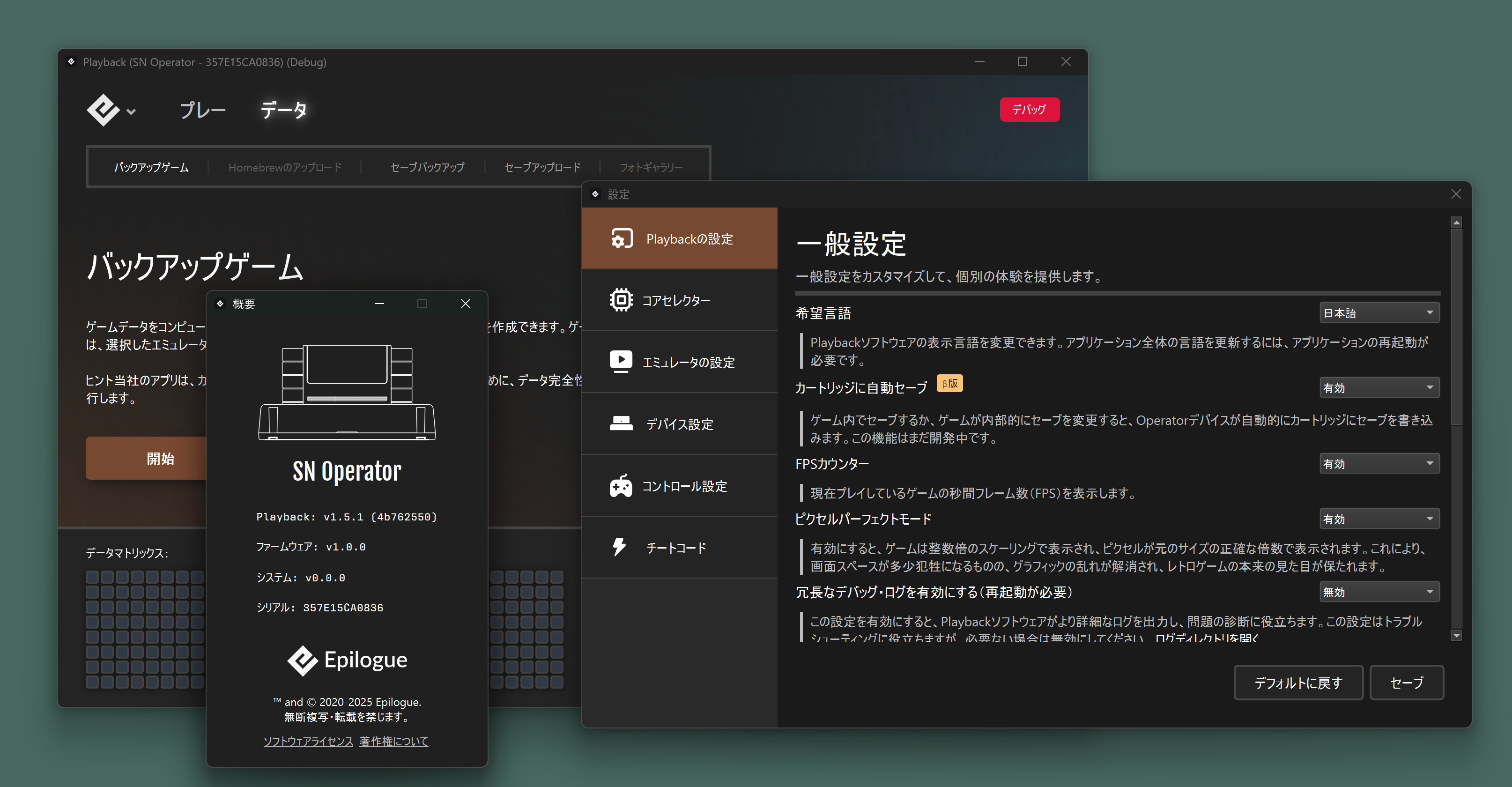Viewport: 1512px width, 787px height.
Task: Open the 冗長なデバッグ・ログ dropdown
Action: tap(1379, 592)
